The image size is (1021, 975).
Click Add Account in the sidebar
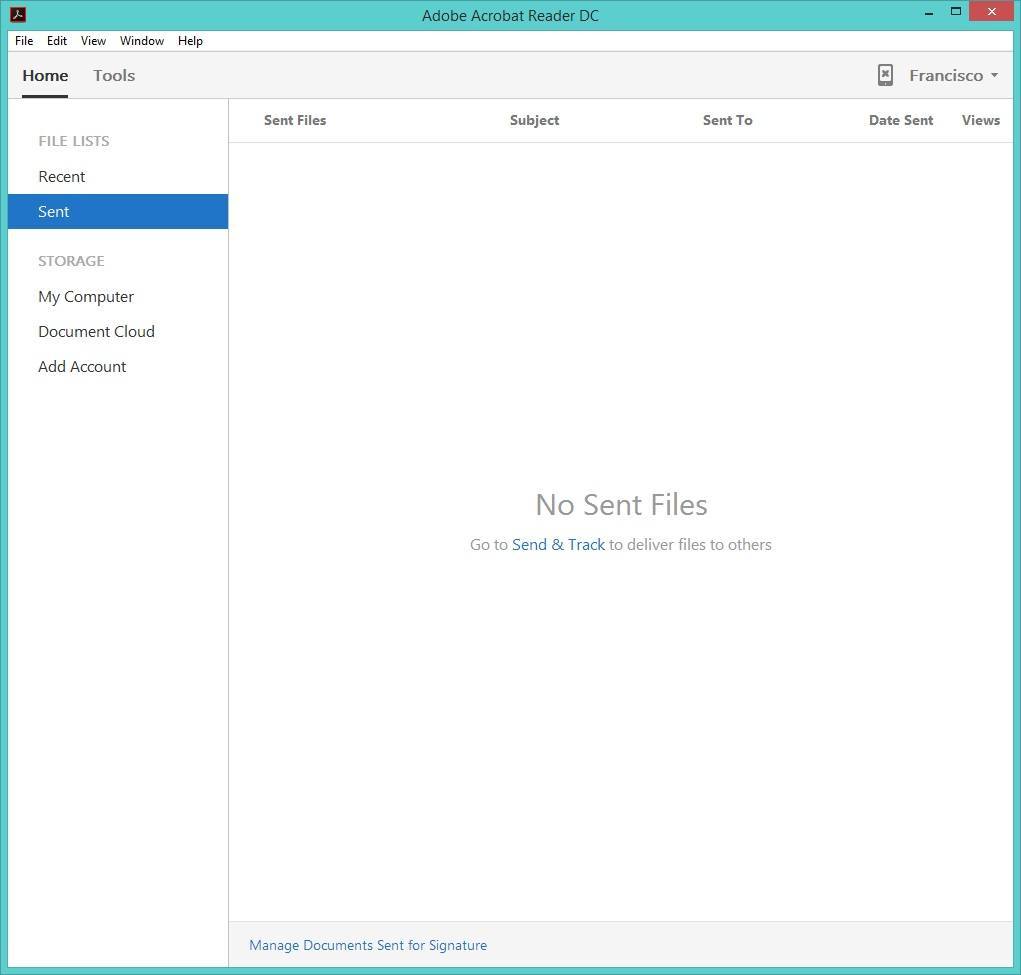(82, 366)
